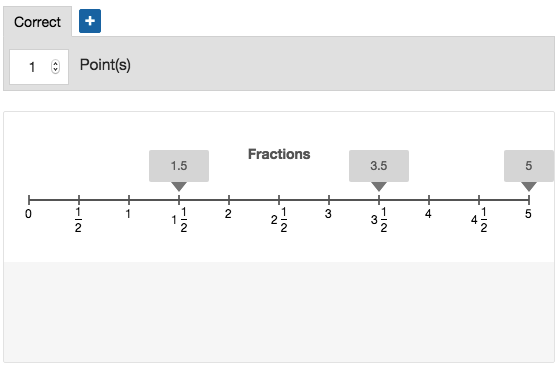Select the 5 label marker
Viewport: 559px width, 370px height.
529,166
